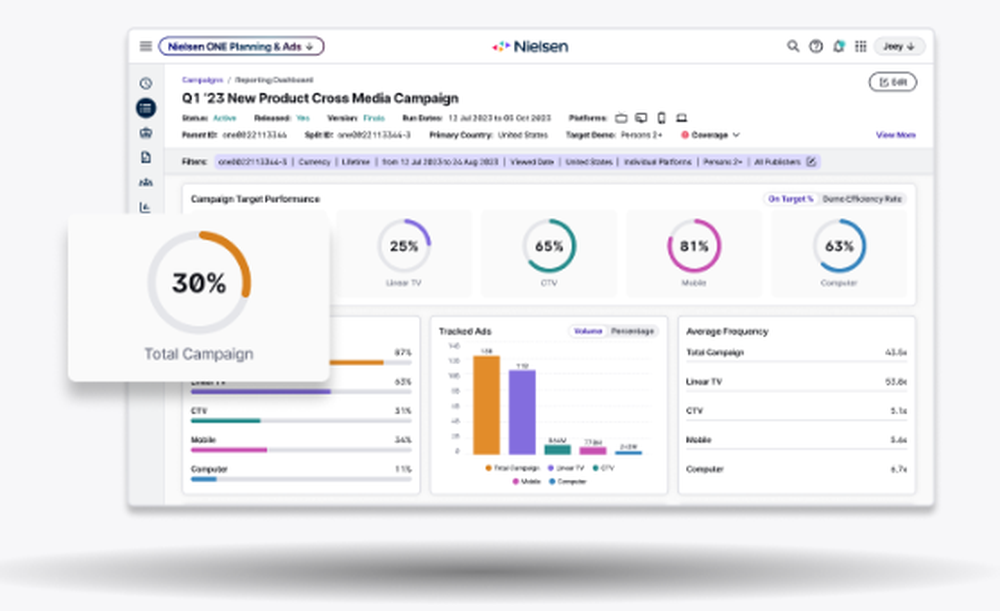1000x611 pixels.
Task: Click the Total Campaign legend swatch in Tracked Ads
Action: pos(489,468)
